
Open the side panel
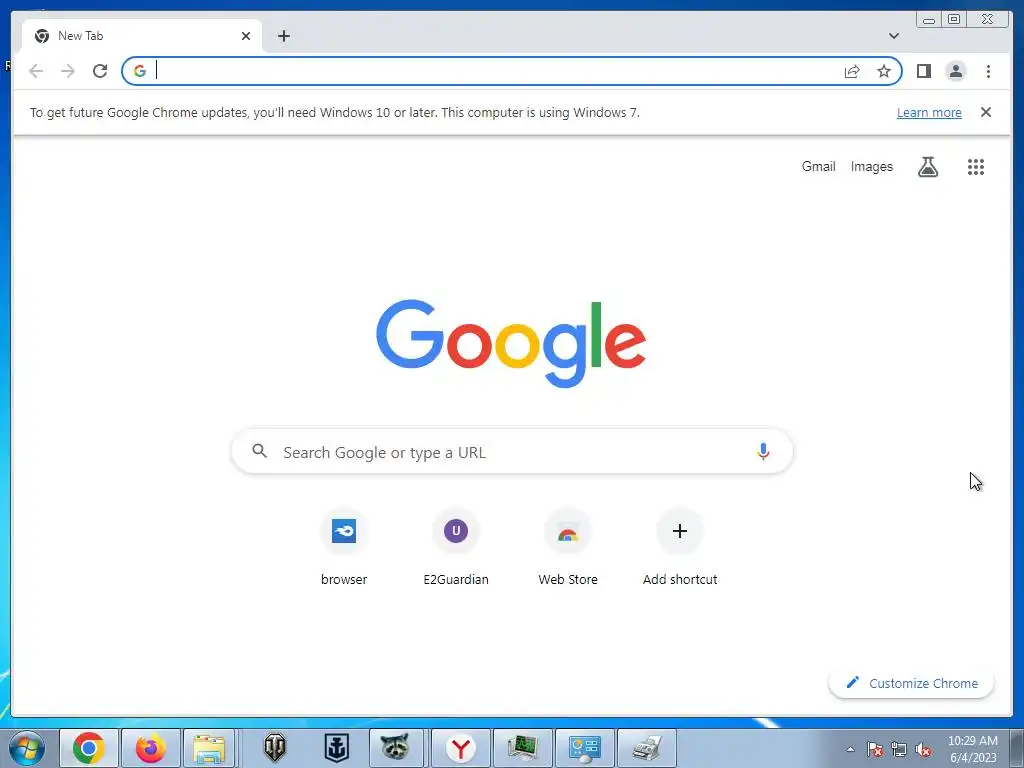[x=923, y=71]
